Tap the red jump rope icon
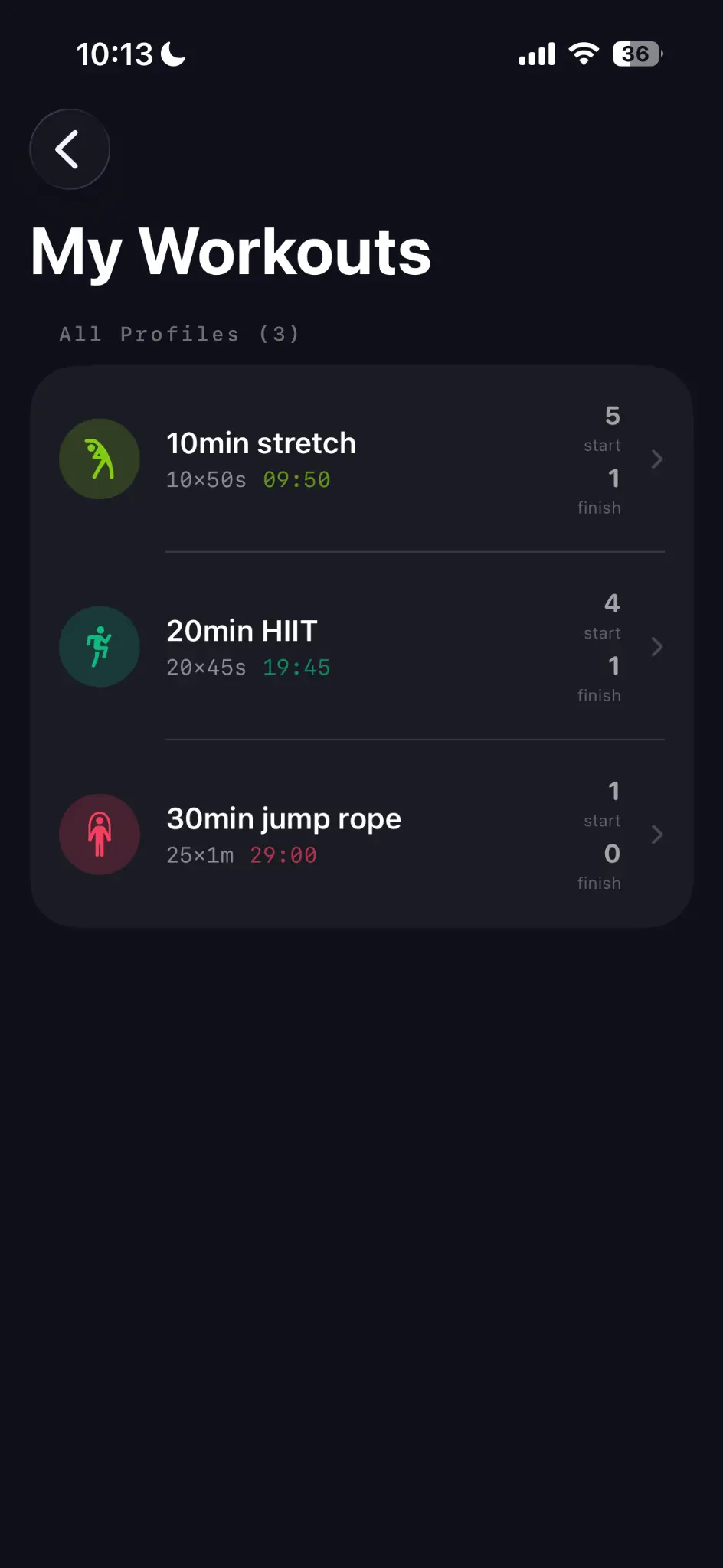This screenshot has width=723, height=1568. click(100, 835)
